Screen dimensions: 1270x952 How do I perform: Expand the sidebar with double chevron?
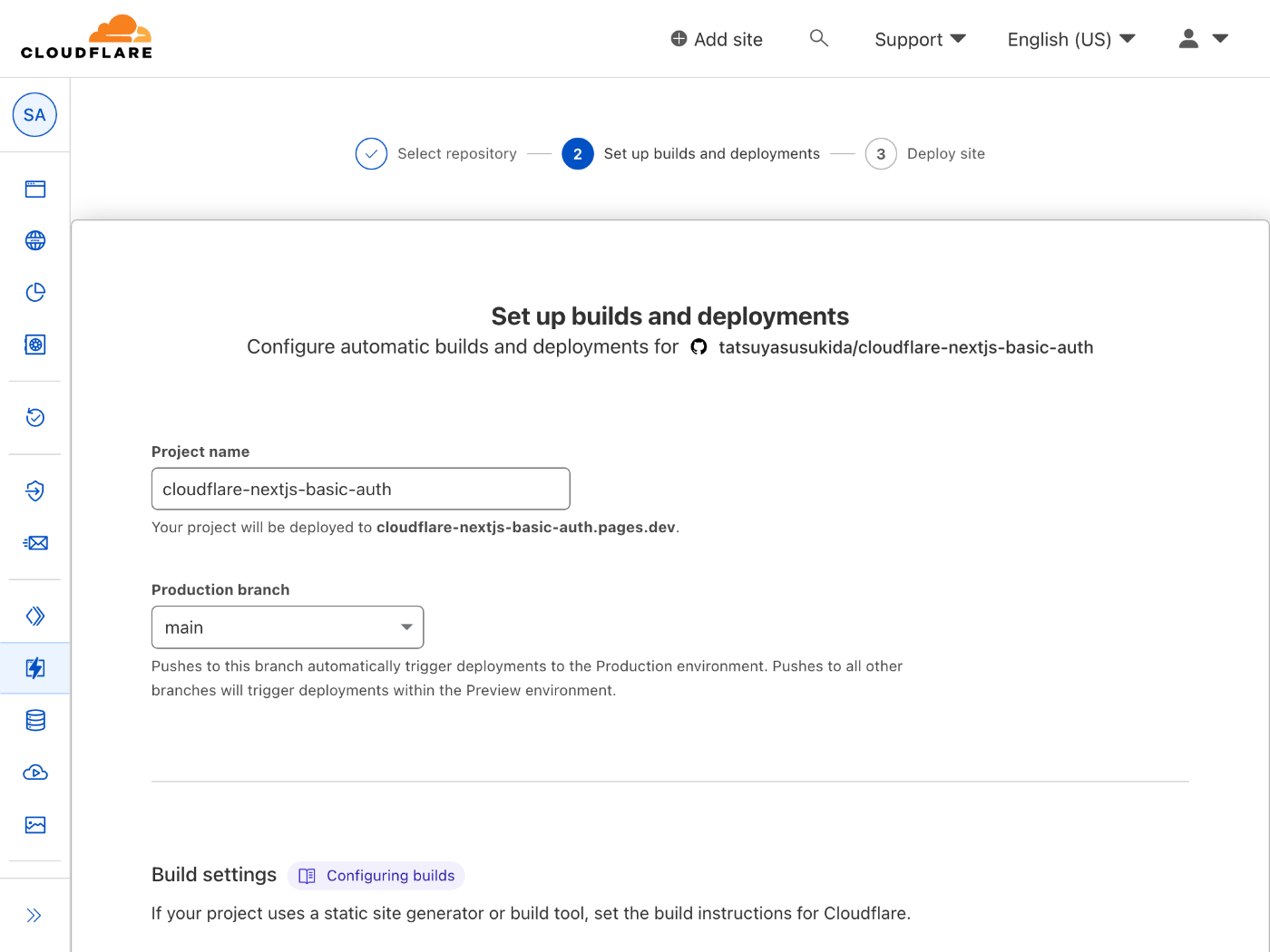point(34,916)
